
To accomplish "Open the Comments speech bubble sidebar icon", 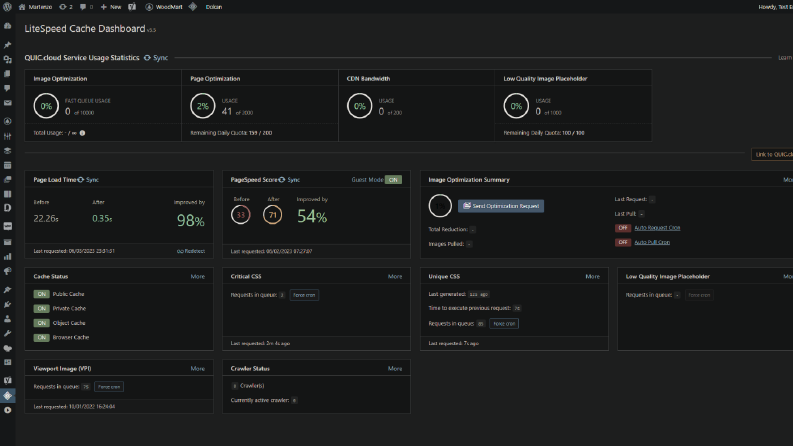I will point(8,88).
